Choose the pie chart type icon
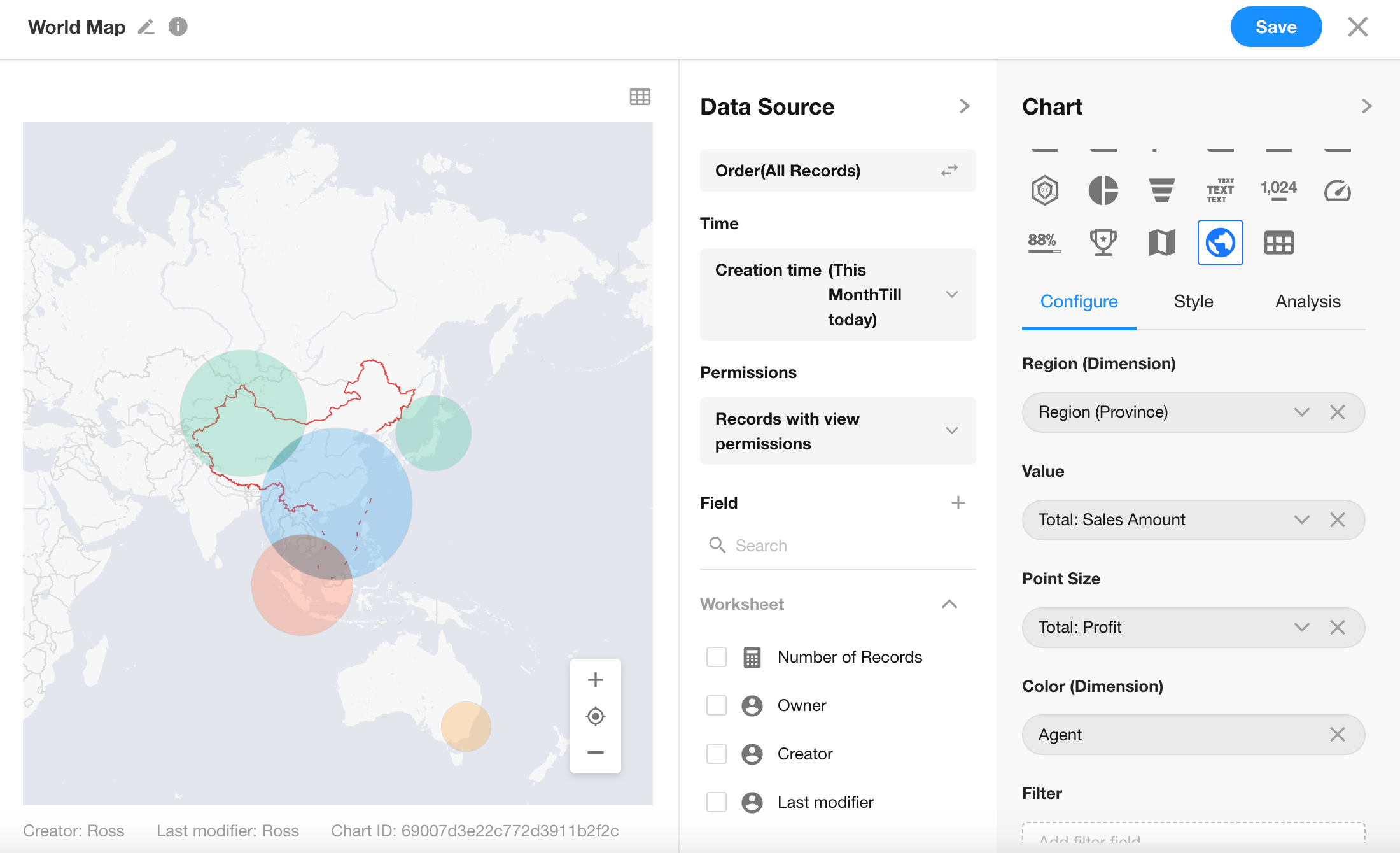This screenshot has width=1400, height=853. pyautogui.click(x=1103, y=190)
